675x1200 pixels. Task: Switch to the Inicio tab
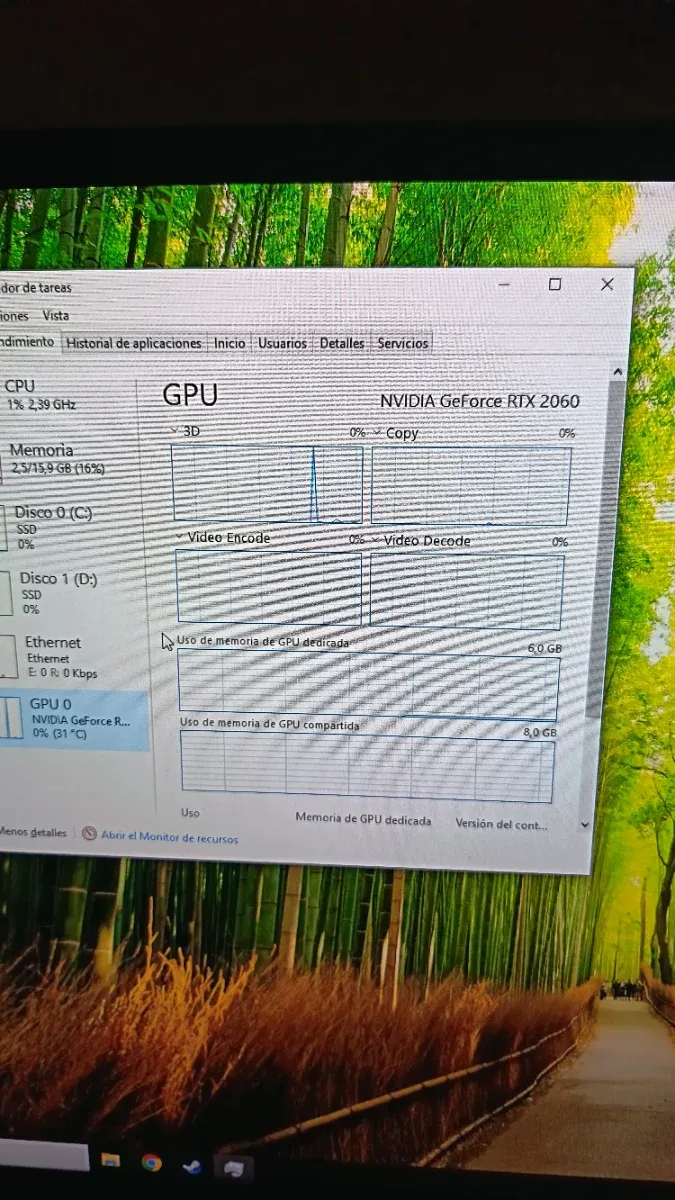coord(229,343)
